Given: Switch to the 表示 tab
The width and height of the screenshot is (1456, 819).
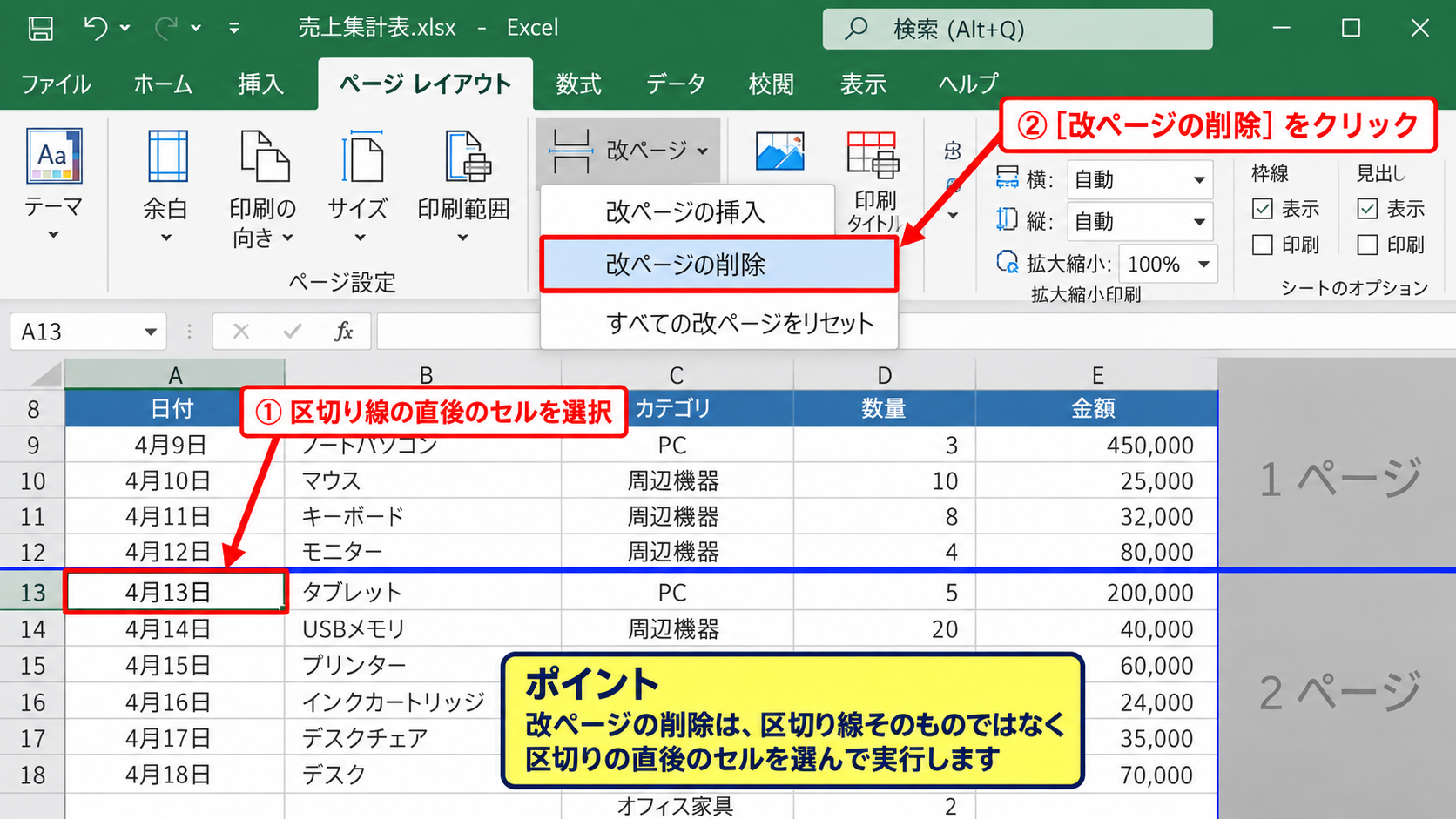Looking at the screenshot, I should point(863,84).
